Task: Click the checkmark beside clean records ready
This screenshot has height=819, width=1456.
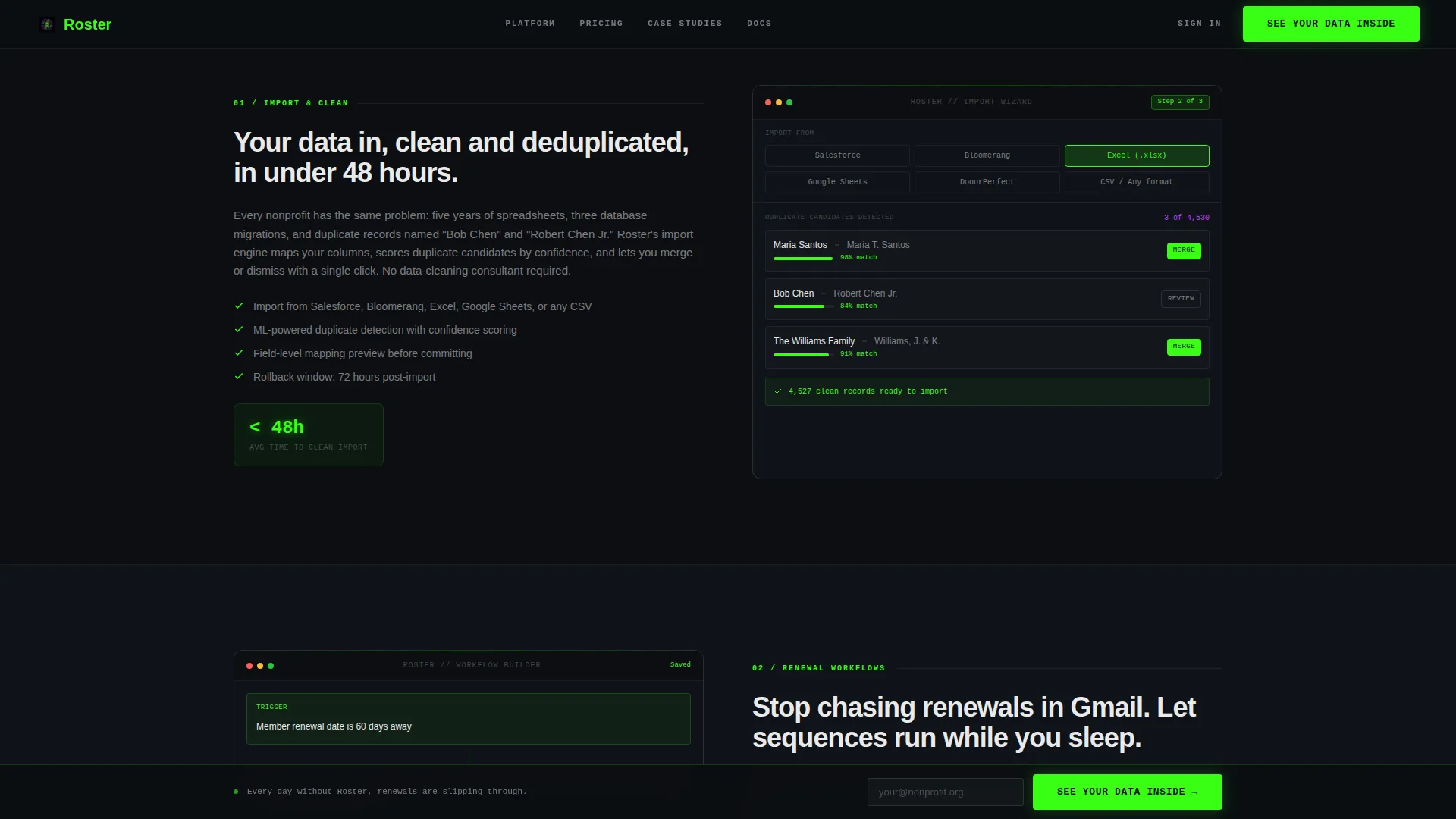Action: click(778, 391)
